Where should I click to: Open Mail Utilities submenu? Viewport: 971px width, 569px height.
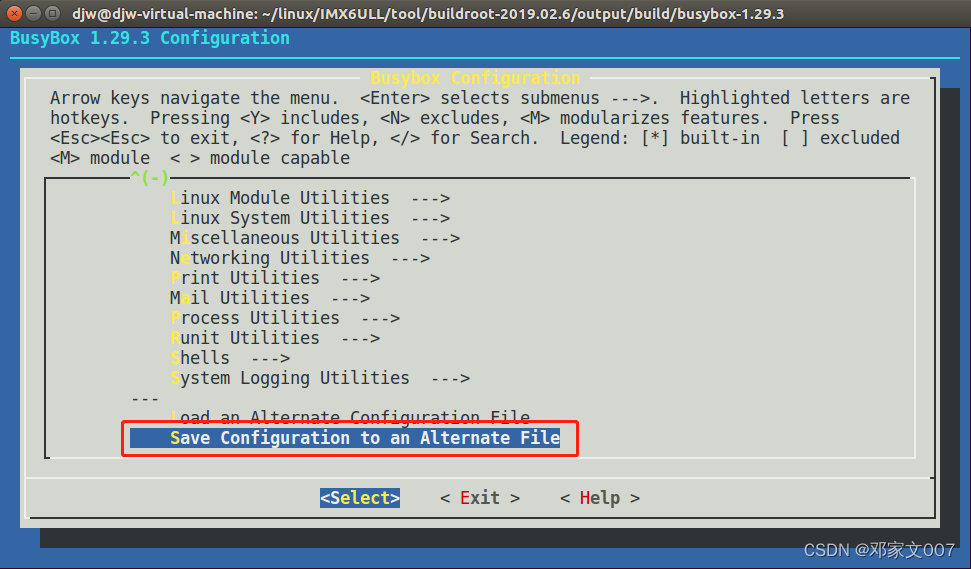click(x=270, y=298)
